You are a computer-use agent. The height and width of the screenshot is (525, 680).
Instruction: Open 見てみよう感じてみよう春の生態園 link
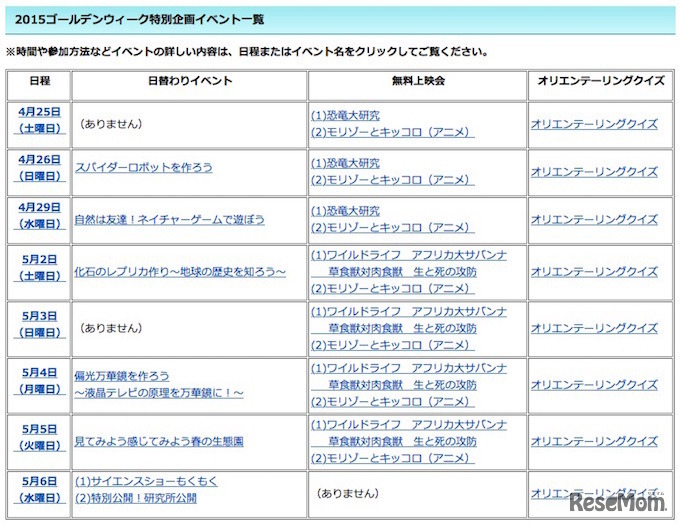(x=159, y=441)
